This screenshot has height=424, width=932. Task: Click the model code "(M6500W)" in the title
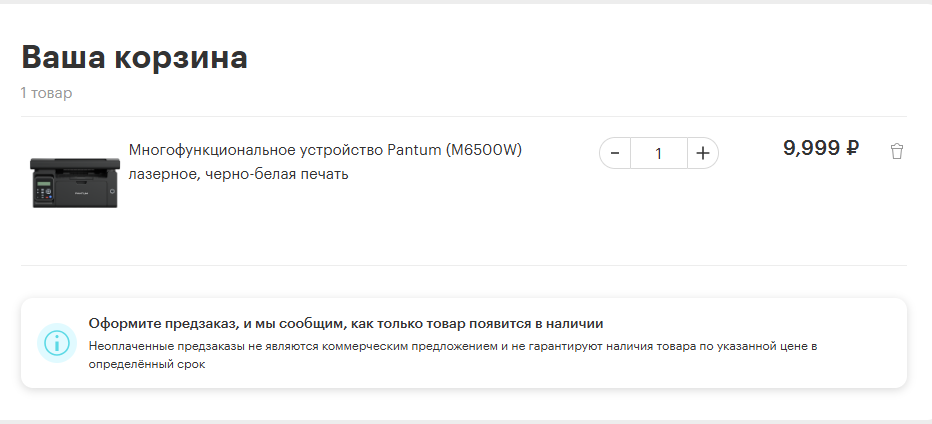(x=484, y=150)
